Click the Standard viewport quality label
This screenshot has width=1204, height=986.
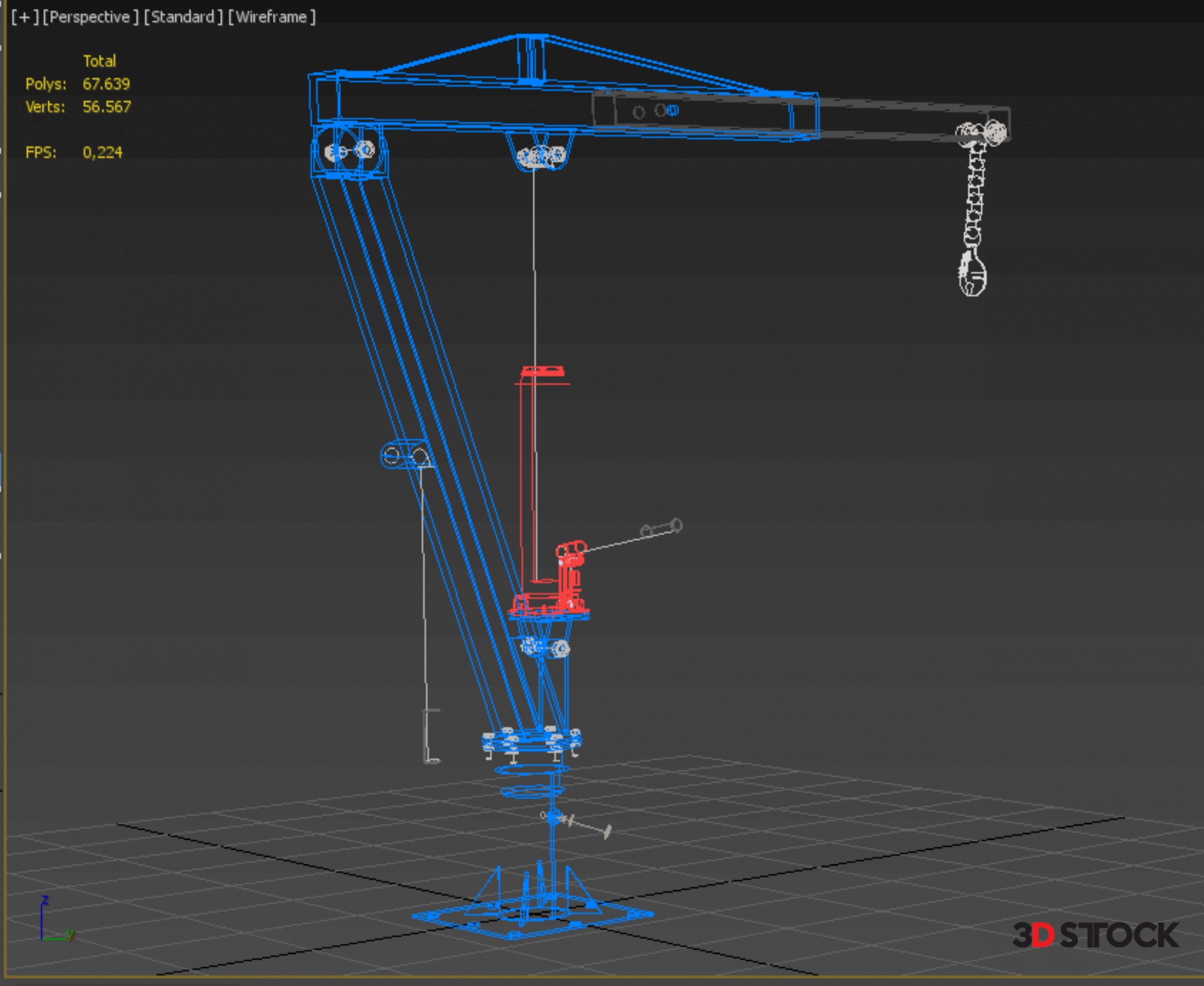183,17
